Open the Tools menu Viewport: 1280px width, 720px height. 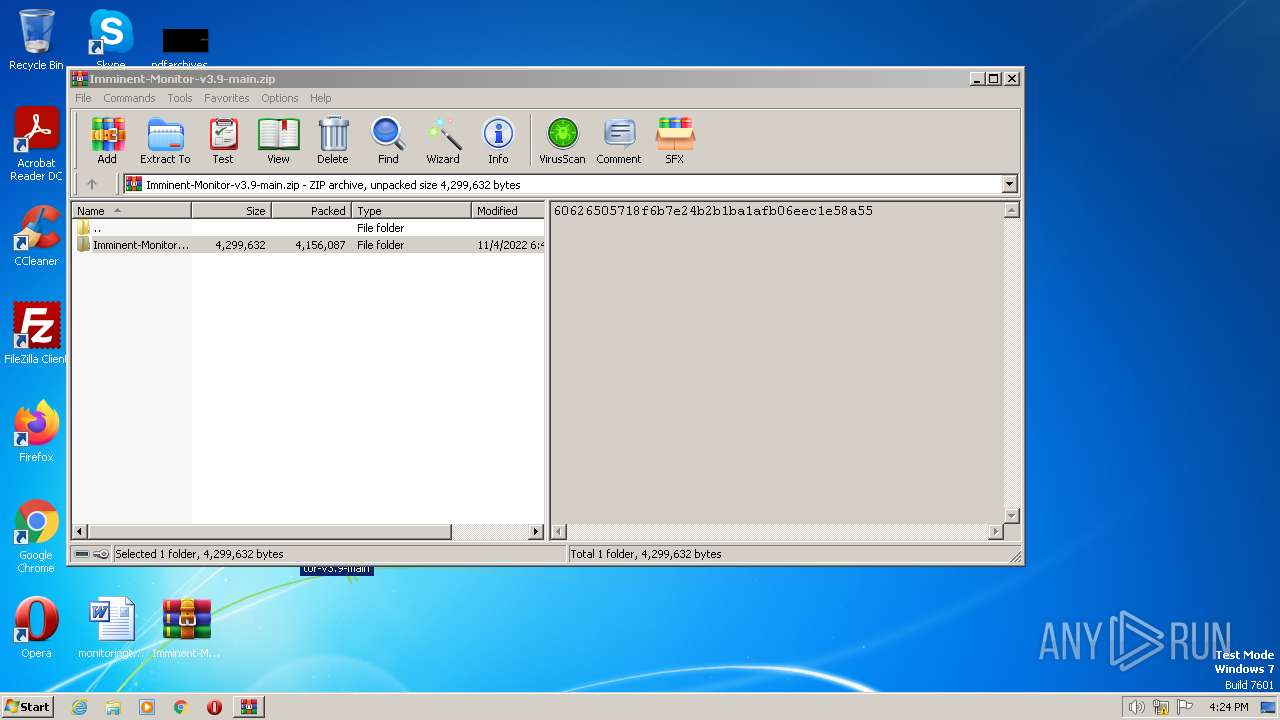click(x=180, y=98)
